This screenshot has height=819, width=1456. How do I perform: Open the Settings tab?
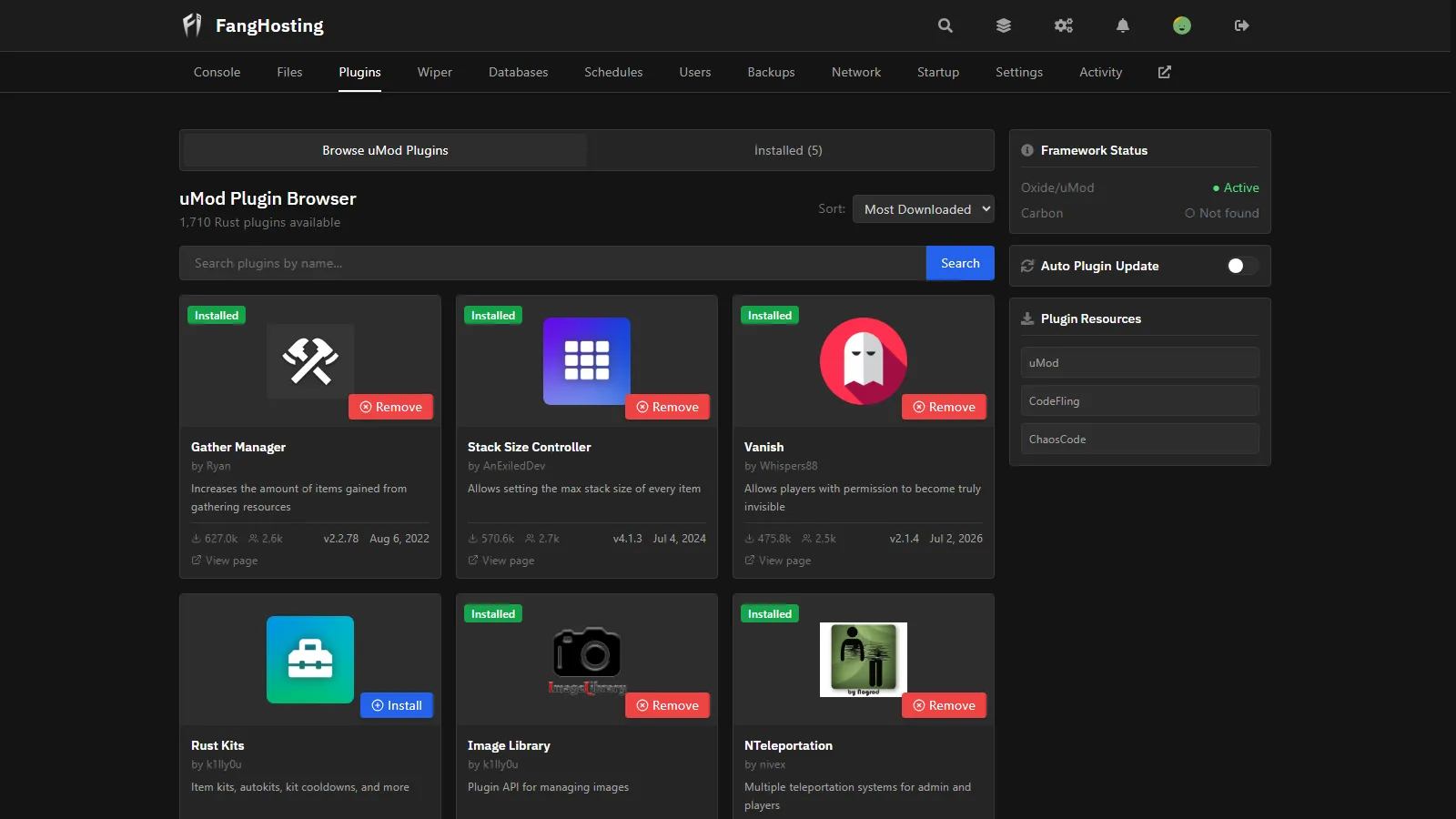point(1019,72)
